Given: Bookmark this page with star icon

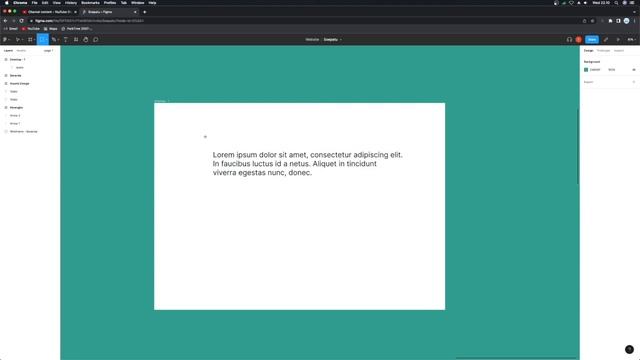Looking at the screenshot, I should tap(593, 21).
